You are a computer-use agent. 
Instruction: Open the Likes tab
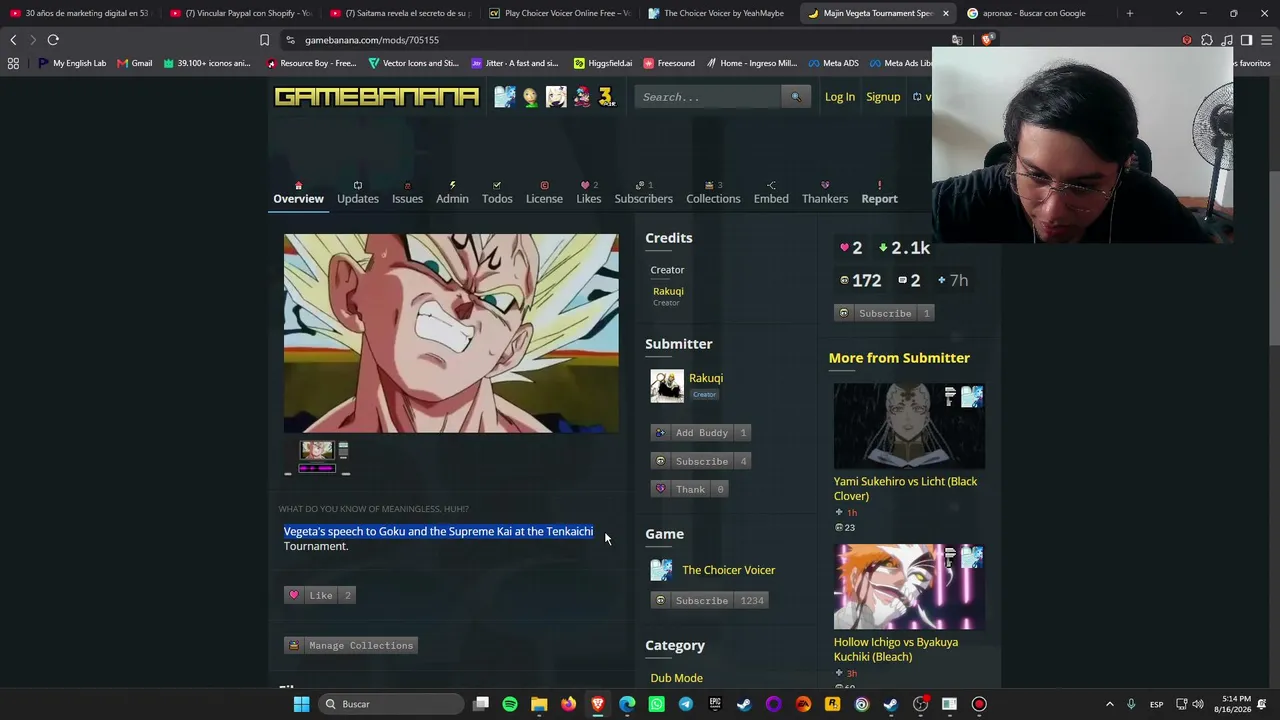(x=589, y=193)
